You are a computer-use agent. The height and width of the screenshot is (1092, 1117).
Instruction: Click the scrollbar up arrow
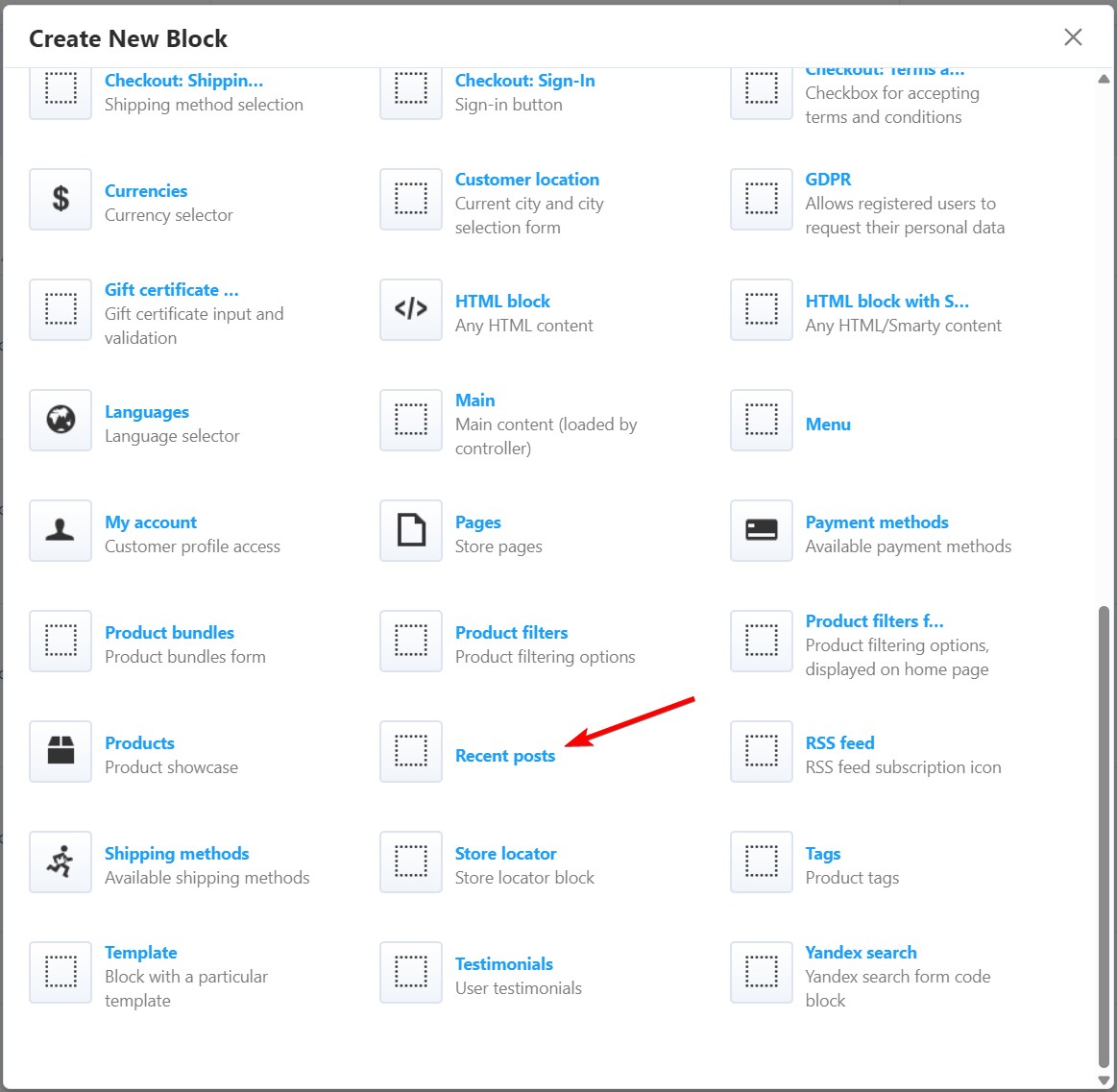1104,80
